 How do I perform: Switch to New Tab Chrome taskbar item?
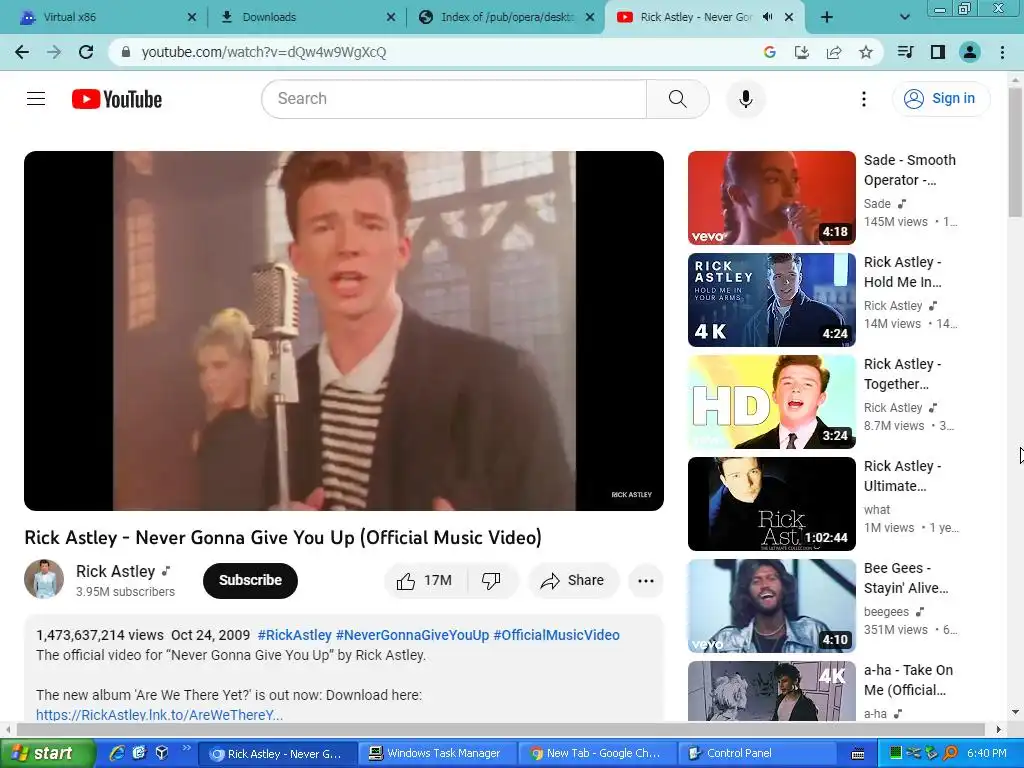tap(596, 754)
